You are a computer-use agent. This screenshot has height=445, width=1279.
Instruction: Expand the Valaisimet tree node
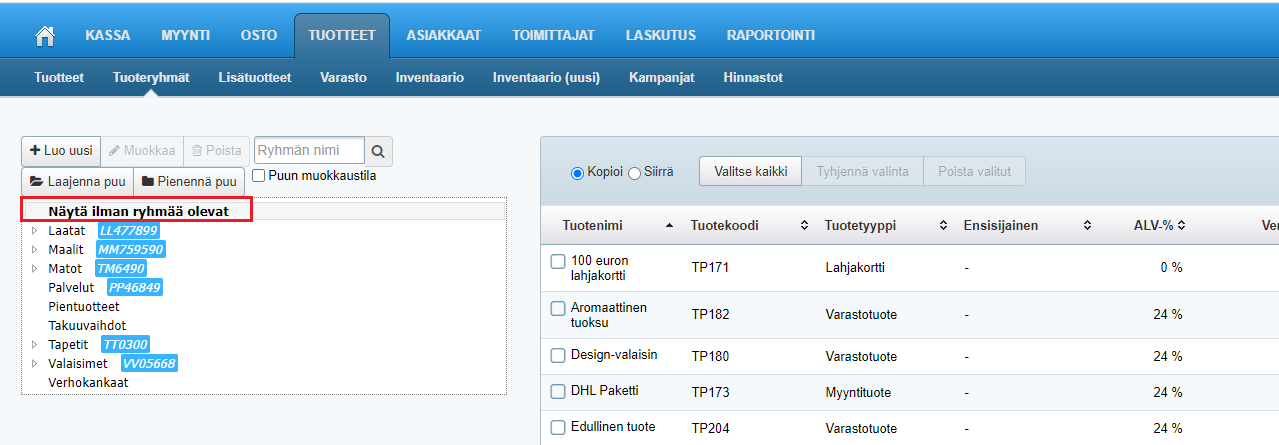point(35,363)
